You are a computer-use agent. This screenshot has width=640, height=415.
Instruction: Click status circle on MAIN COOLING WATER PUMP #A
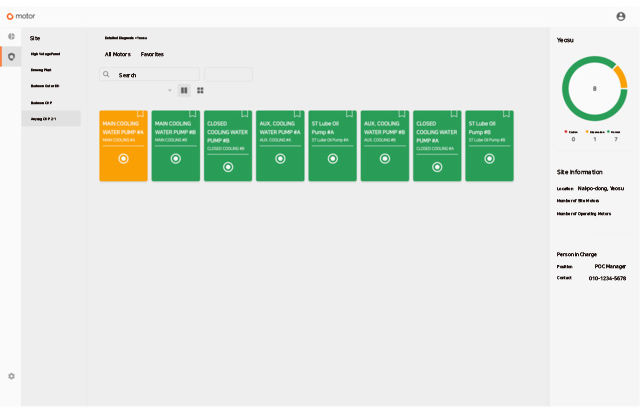[x=123, y=158]
